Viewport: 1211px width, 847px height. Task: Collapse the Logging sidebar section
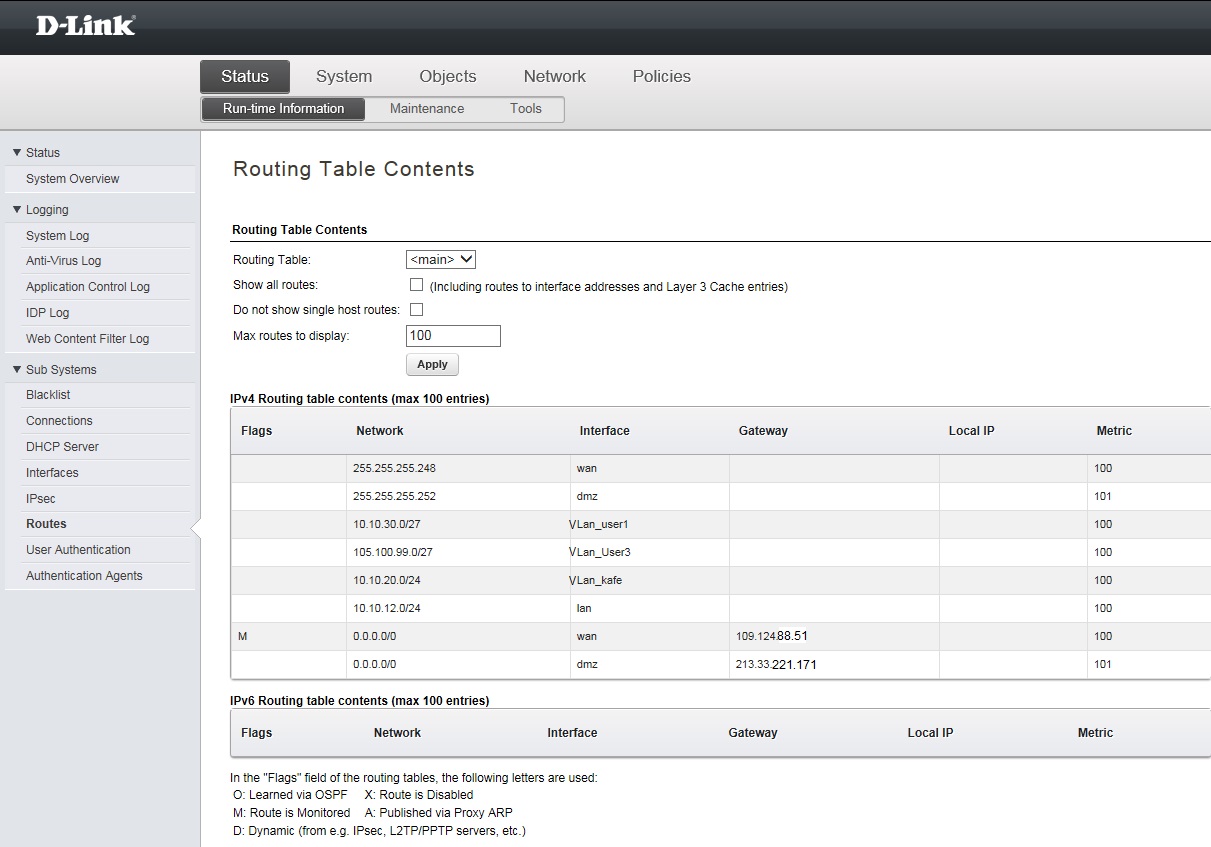coord(17,210)
